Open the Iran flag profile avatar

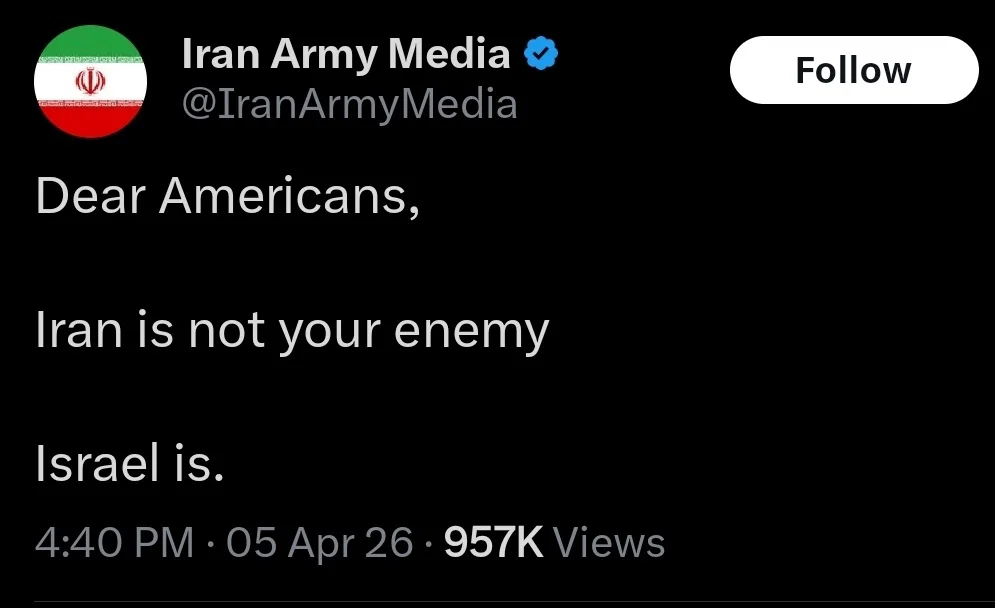coord(90,83)
